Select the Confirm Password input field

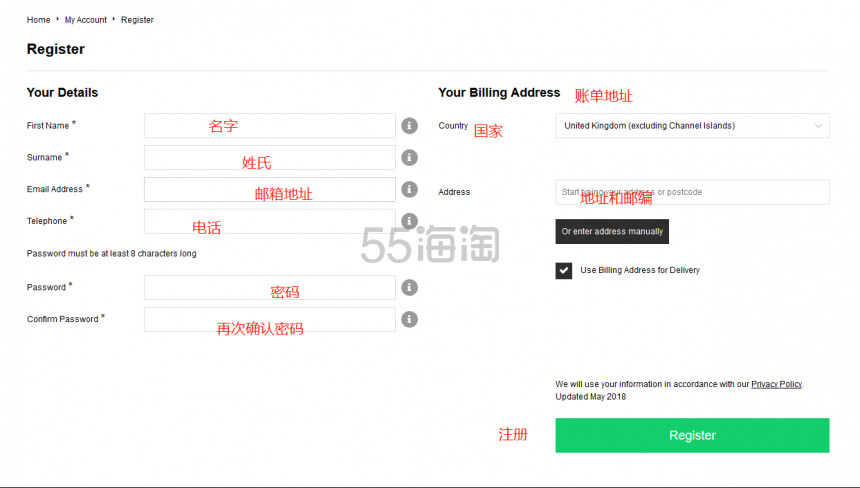(270, 319)
